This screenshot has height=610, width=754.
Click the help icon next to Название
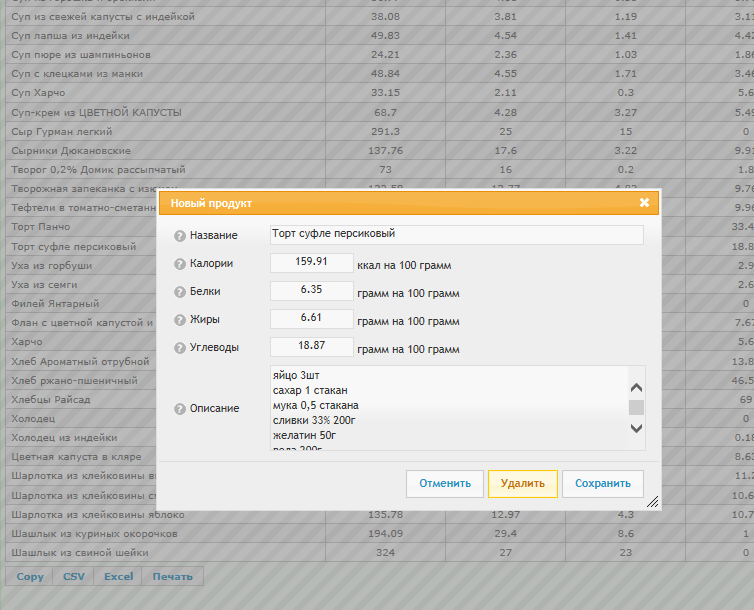point(179,236)
